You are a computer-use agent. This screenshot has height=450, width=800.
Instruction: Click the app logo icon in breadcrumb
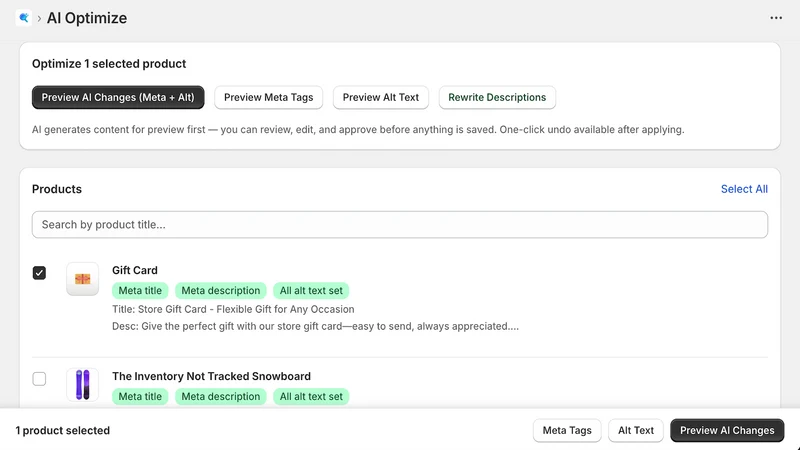pos(23,18)
